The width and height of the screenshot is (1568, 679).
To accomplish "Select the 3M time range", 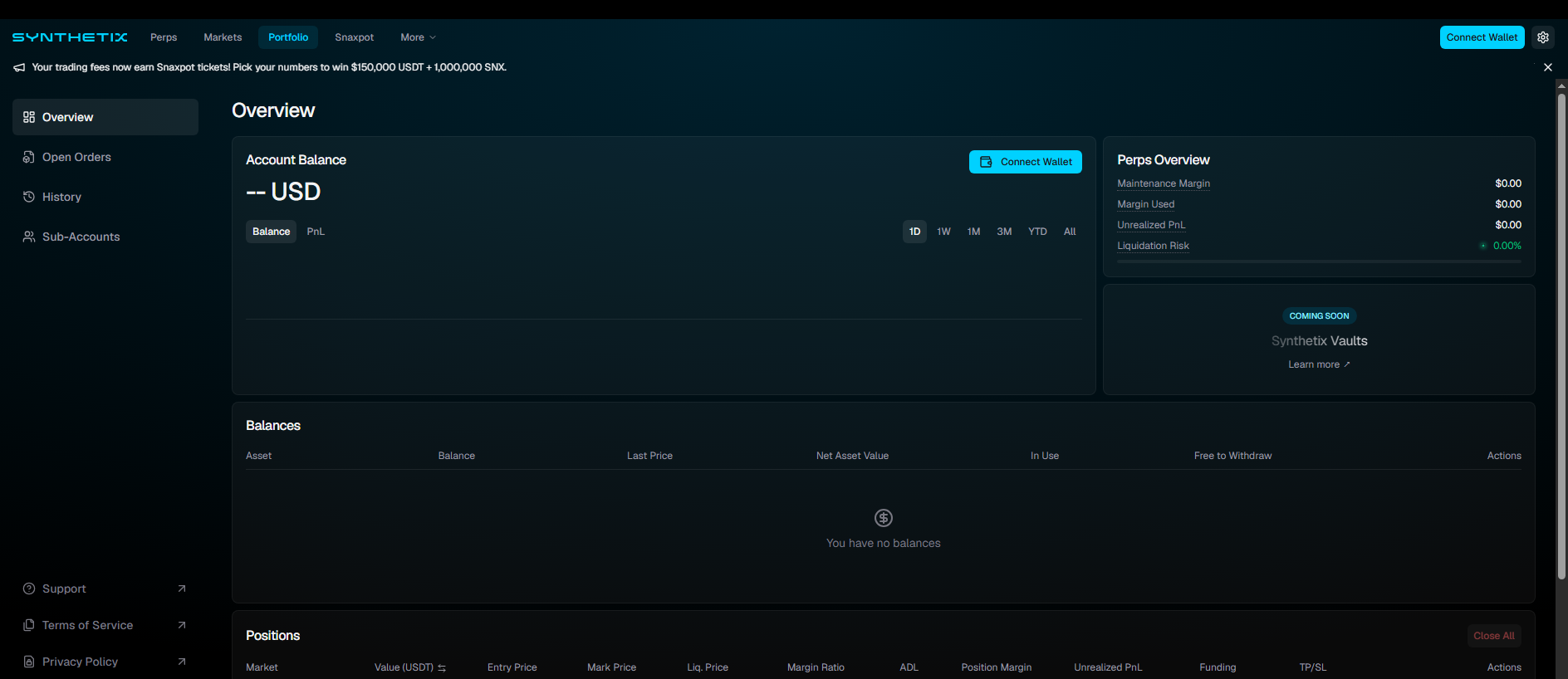I will click(1004, 232).
